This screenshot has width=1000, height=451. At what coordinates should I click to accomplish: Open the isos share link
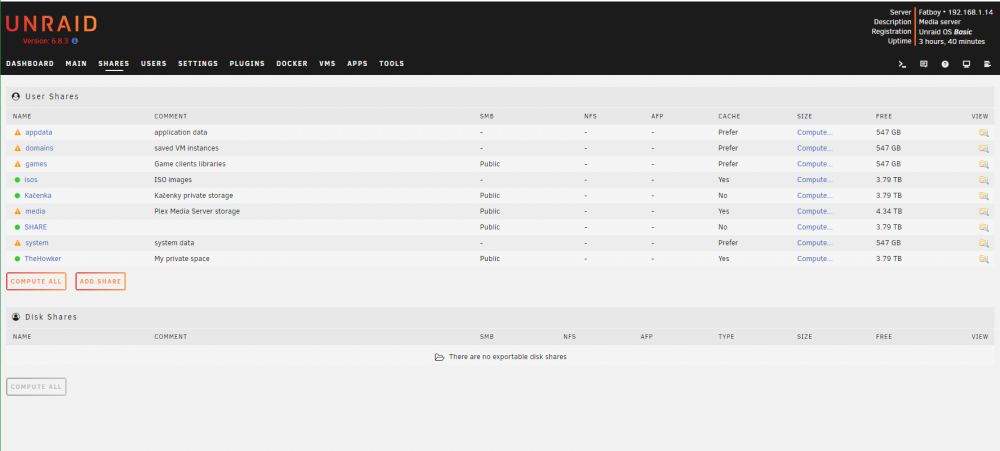pyautogui.click(x=31, y=180)
